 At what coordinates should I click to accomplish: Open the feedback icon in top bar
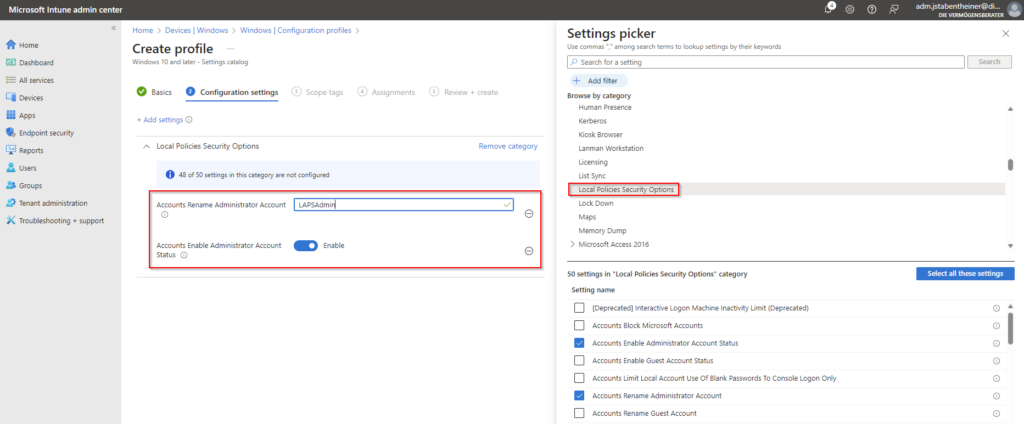893,9
